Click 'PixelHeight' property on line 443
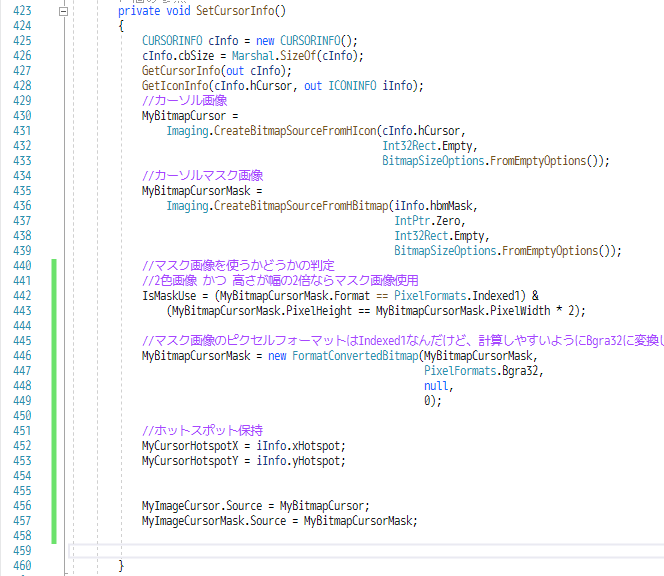The height and width of the screenshot is (576, 664). click(x=319, y=311)
